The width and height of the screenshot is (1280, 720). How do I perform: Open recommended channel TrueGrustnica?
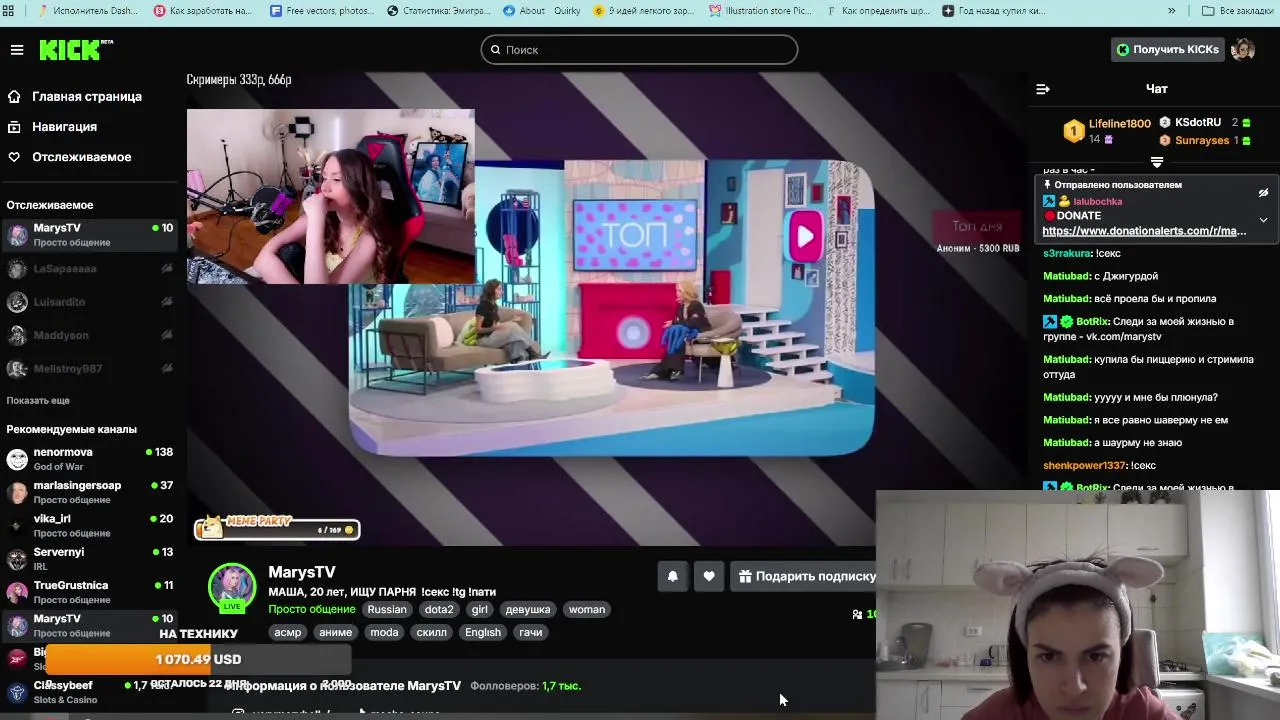click(x=90, y=592)
